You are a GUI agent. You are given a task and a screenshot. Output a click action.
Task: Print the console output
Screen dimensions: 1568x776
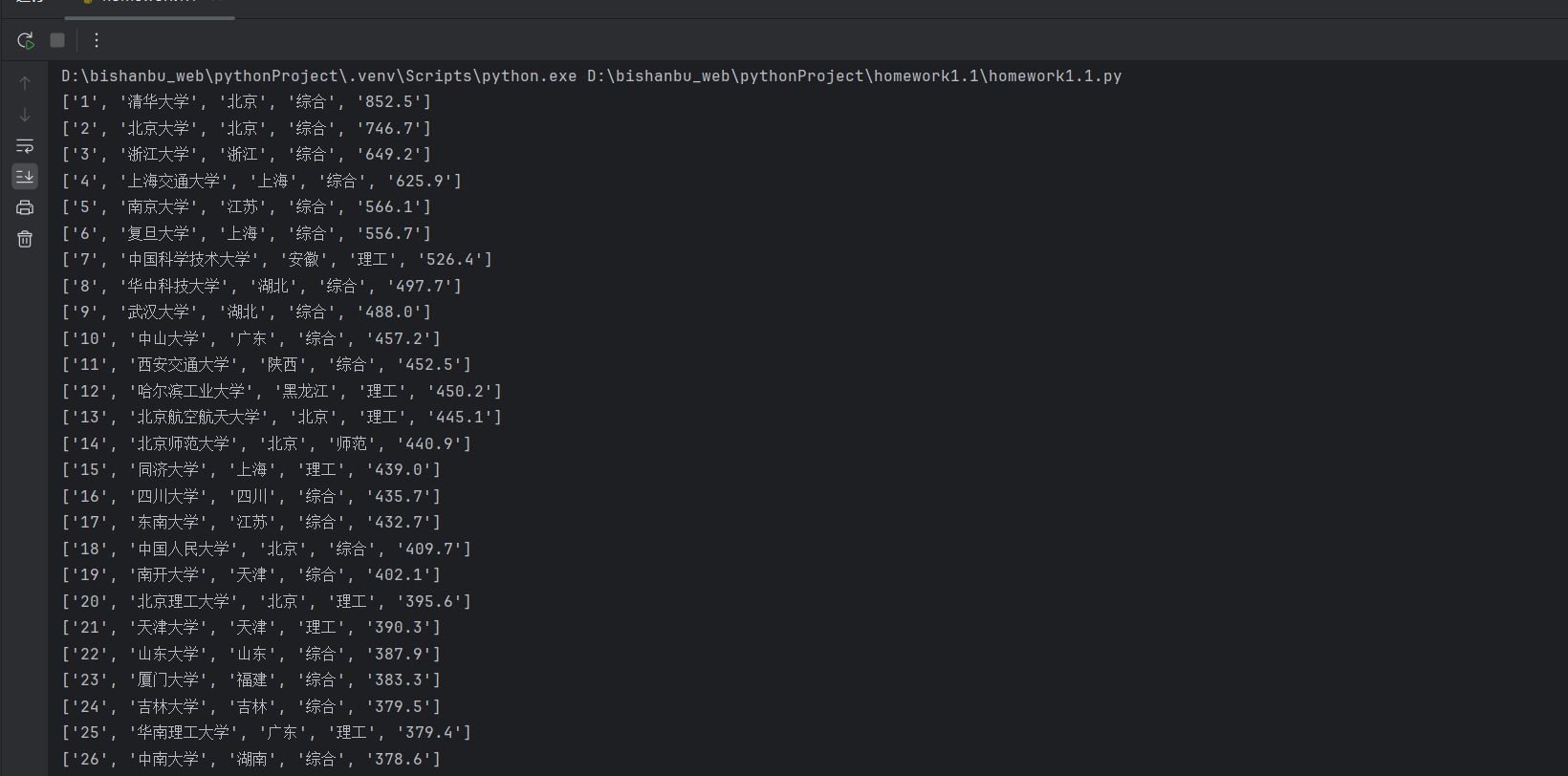tap(25, 207)
